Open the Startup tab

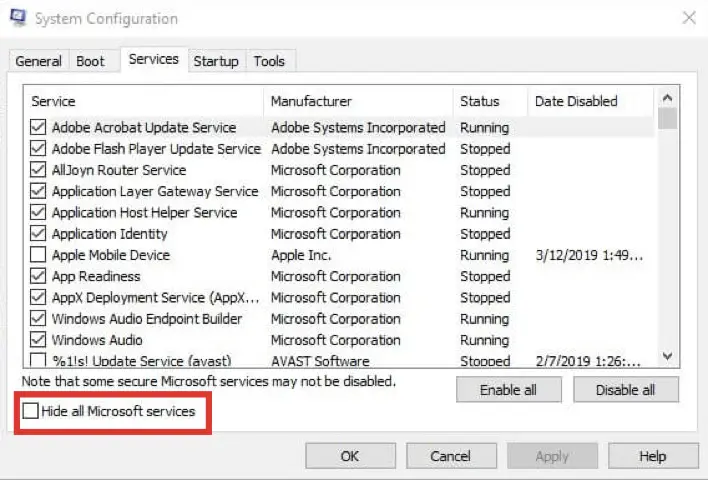[216, 61]
